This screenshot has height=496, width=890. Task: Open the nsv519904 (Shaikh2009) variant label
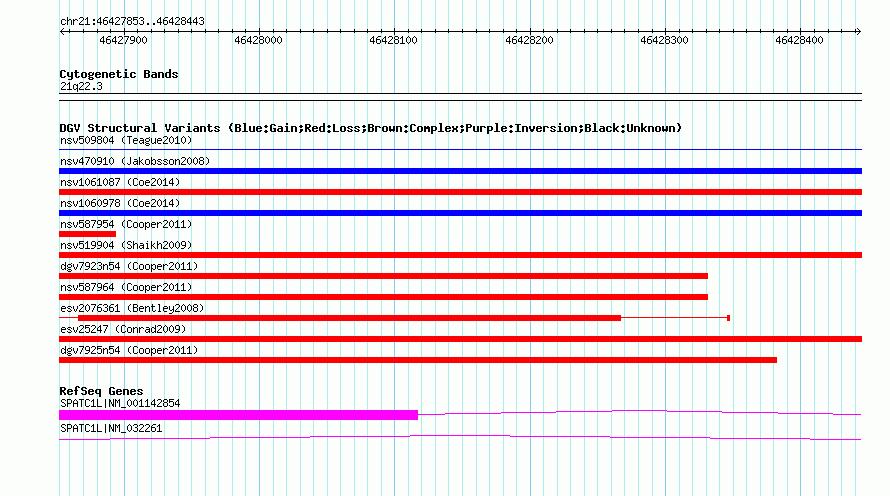tap(126, 245)
